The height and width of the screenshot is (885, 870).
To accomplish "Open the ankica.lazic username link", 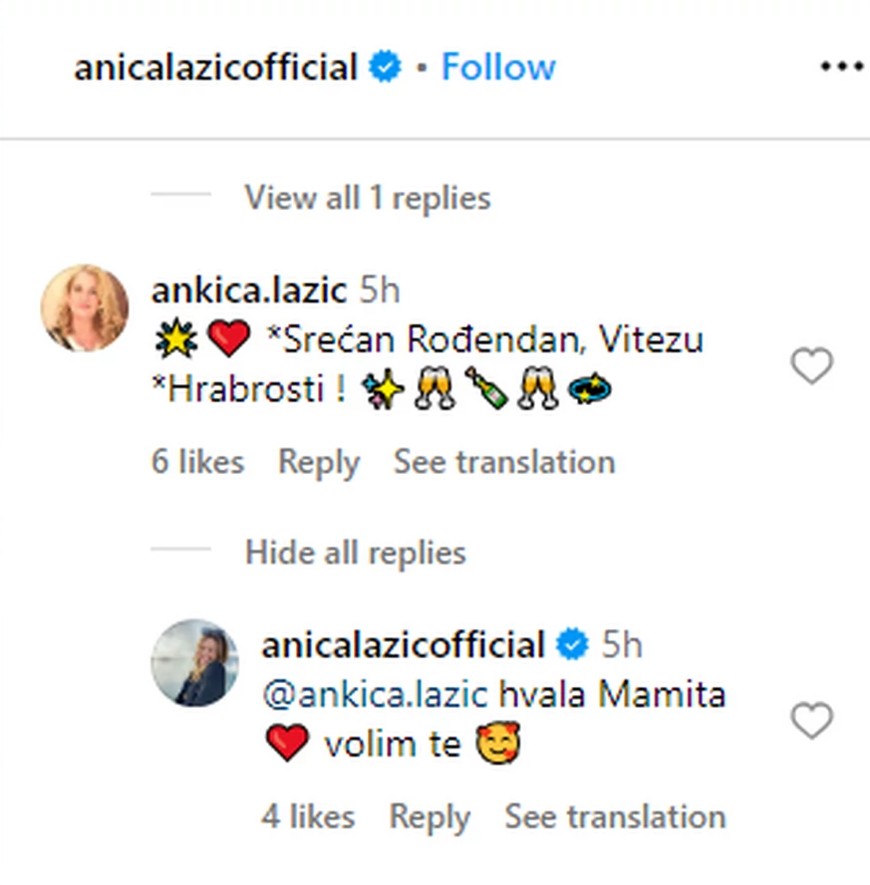I will pyautogui.click(x=249, y=290).
